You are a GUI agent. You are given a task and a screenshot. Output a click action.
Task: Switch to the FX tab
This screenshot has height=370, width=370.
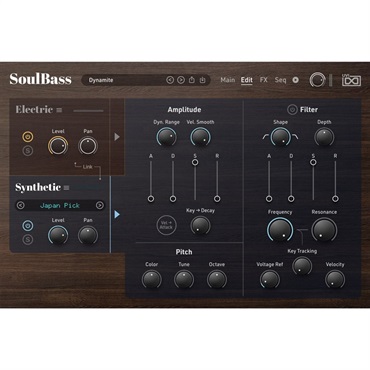click(x=264, y=80)
